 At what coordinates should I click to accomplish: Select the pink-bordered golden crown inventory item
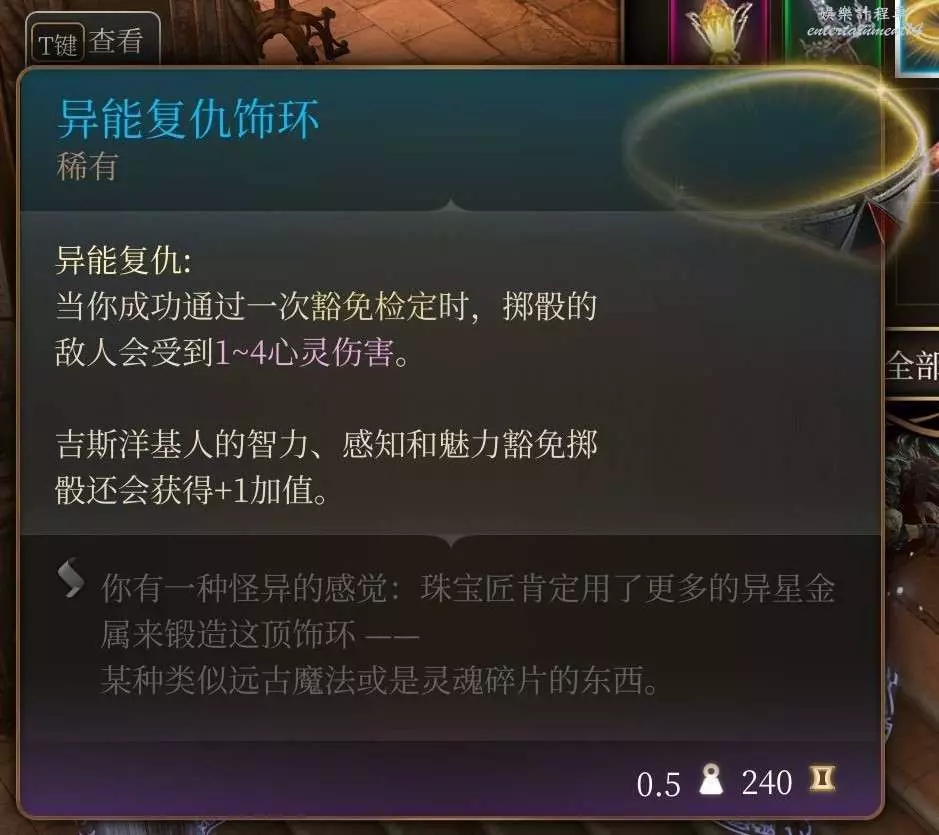click(x=719, y=30)
